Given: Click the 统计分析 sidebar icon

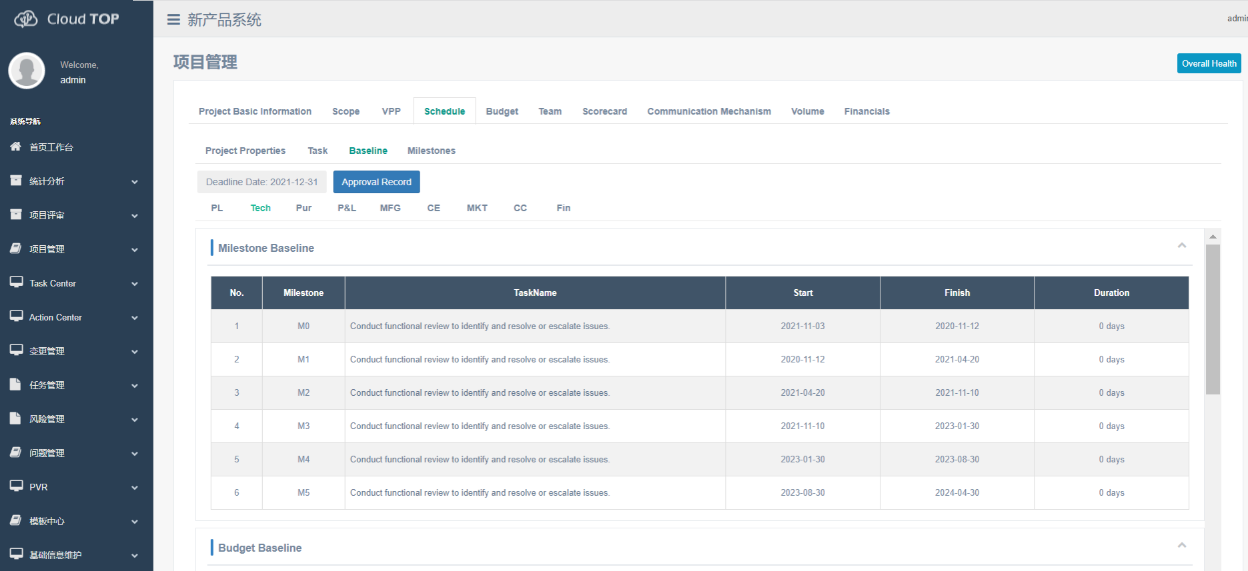Looking at the screenshot, I should (16, 181).
